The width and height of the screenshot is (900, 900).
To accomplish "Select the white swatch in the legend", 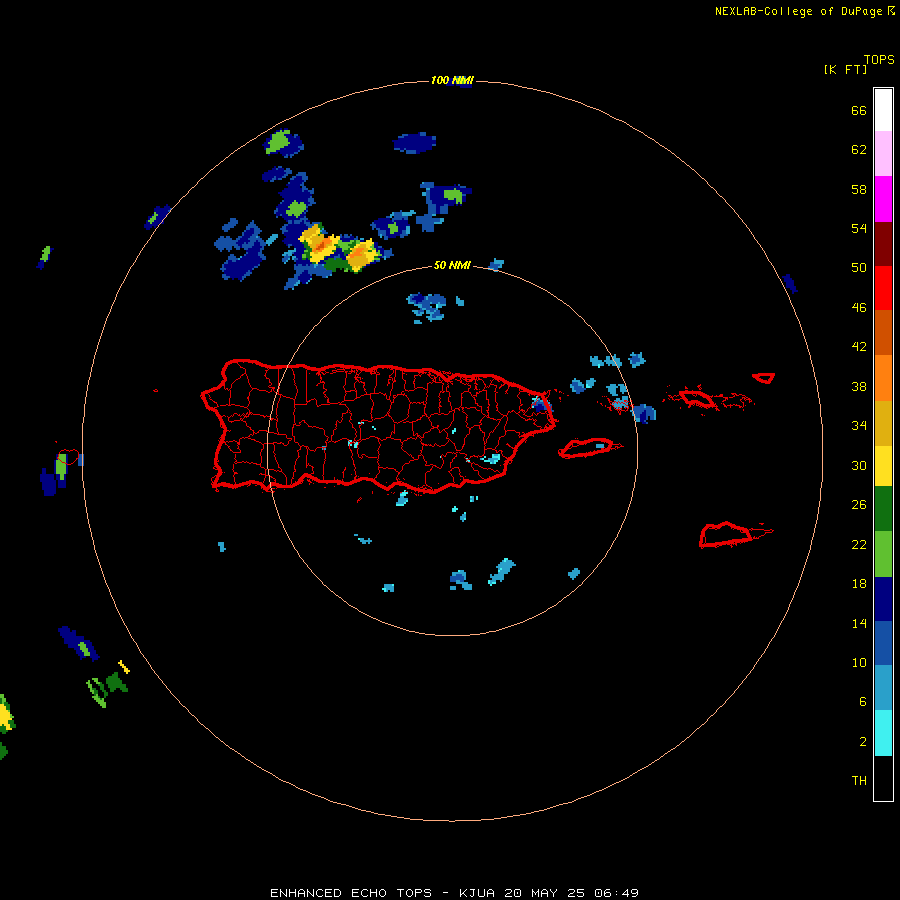I will click(883, 110).
